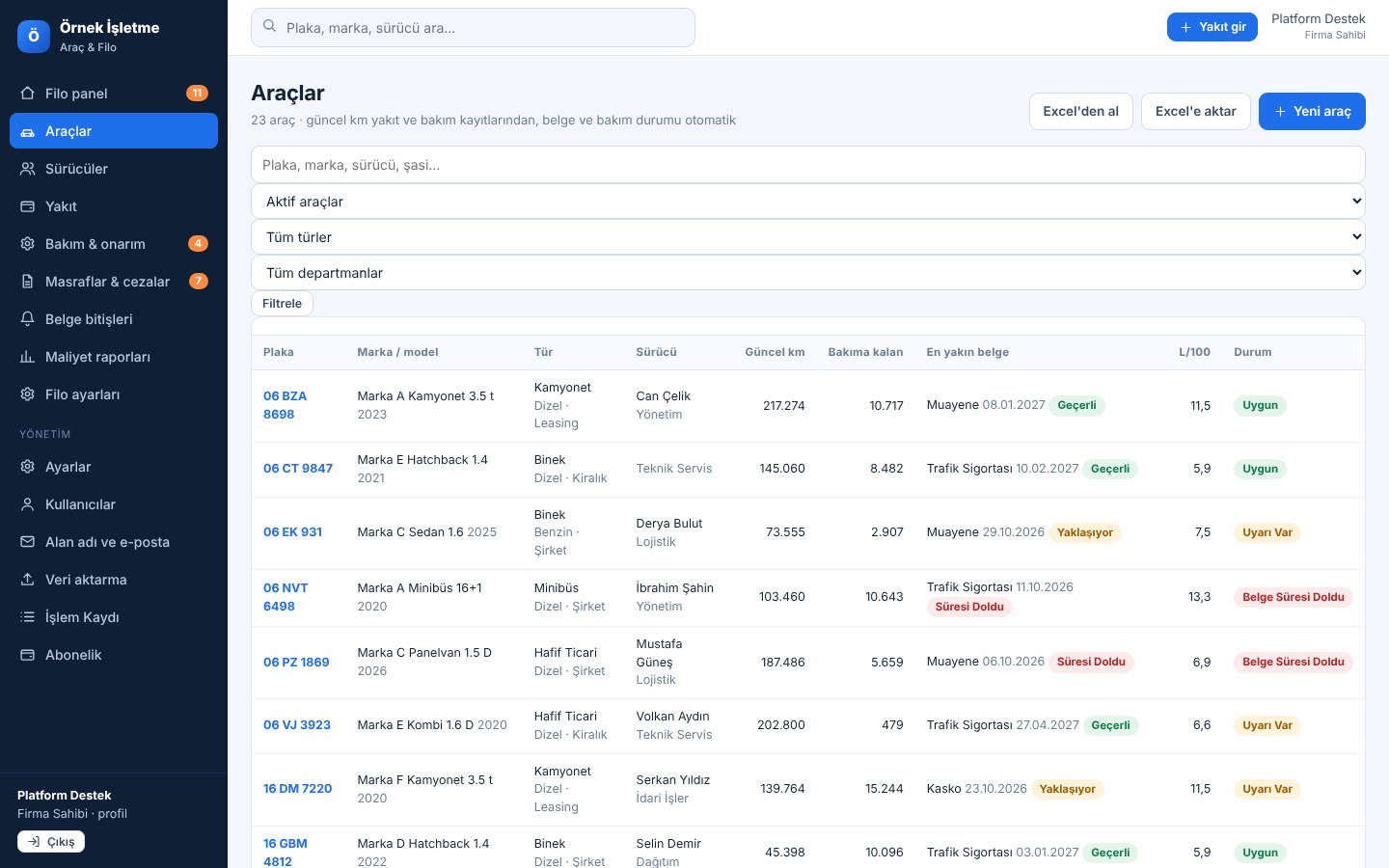The width and height of the screenshot is (1389, 868).
Task: Click the Sürücüler people icon
Action: pyautogui.click(x=27, y=169)
